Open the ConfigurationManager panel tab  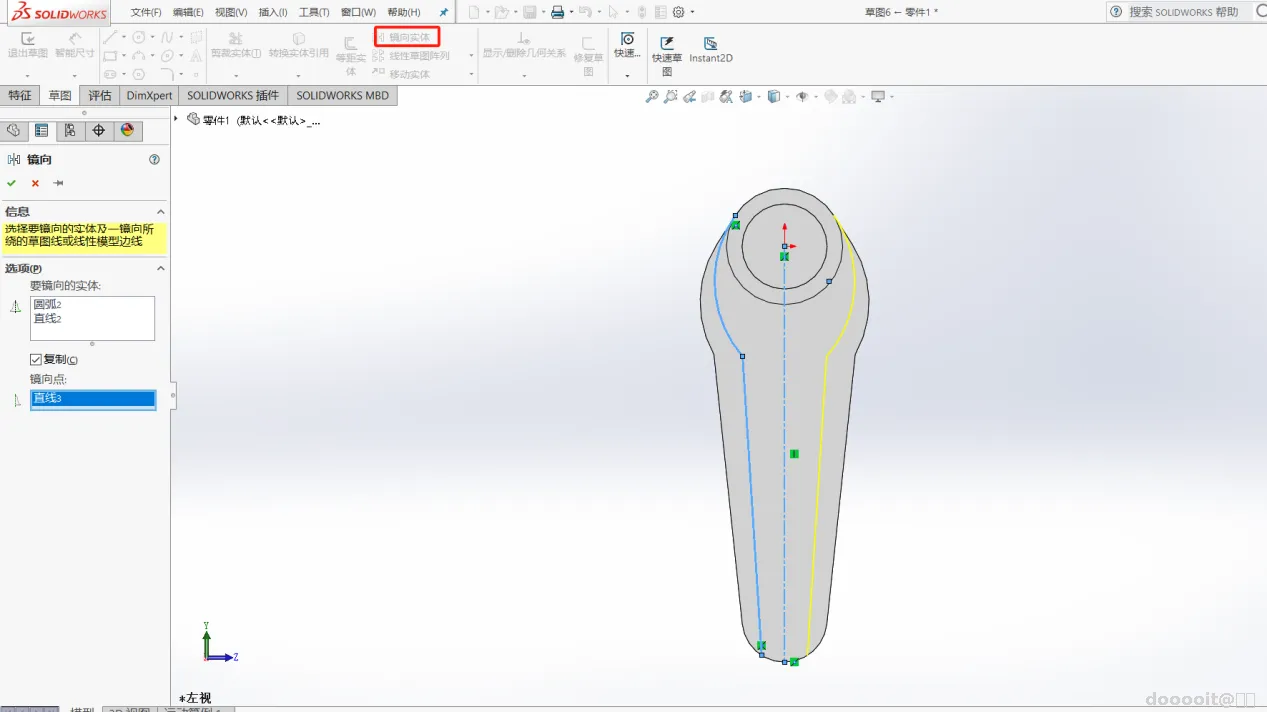coord(70,131)
